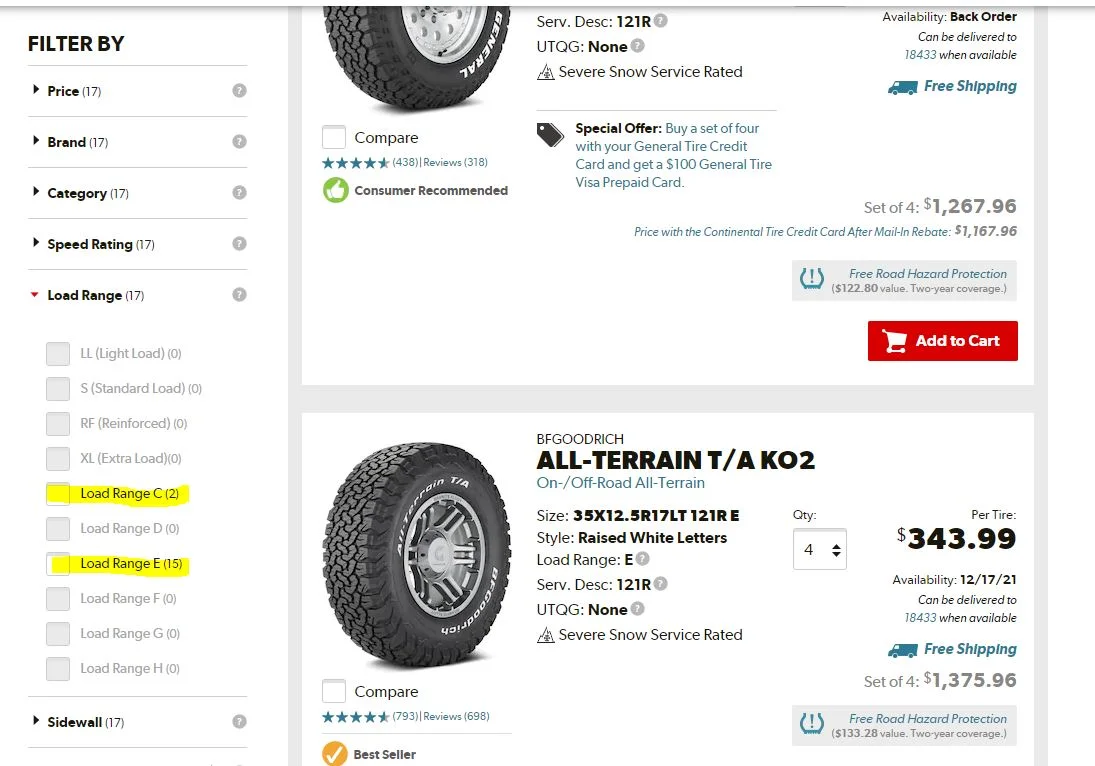Click Free Shipping text on BFGoodrich tire
This screenshot has width=1095, height=766.
pos(970,649)
